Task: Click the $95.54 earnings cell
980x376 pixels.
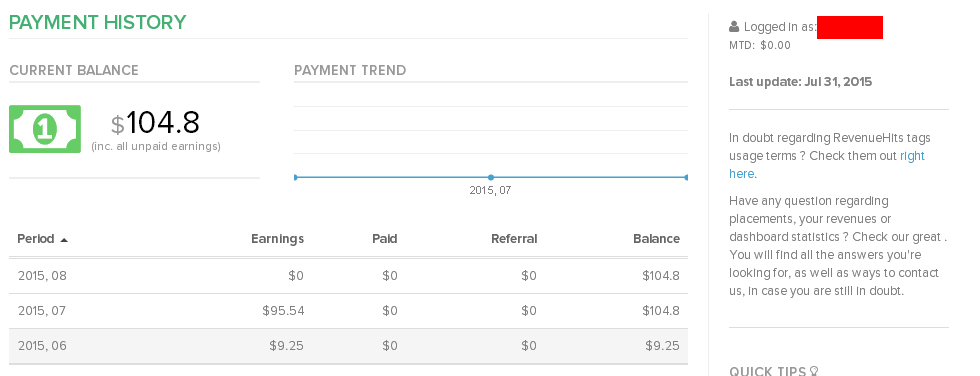Action: tap(283, 311)
